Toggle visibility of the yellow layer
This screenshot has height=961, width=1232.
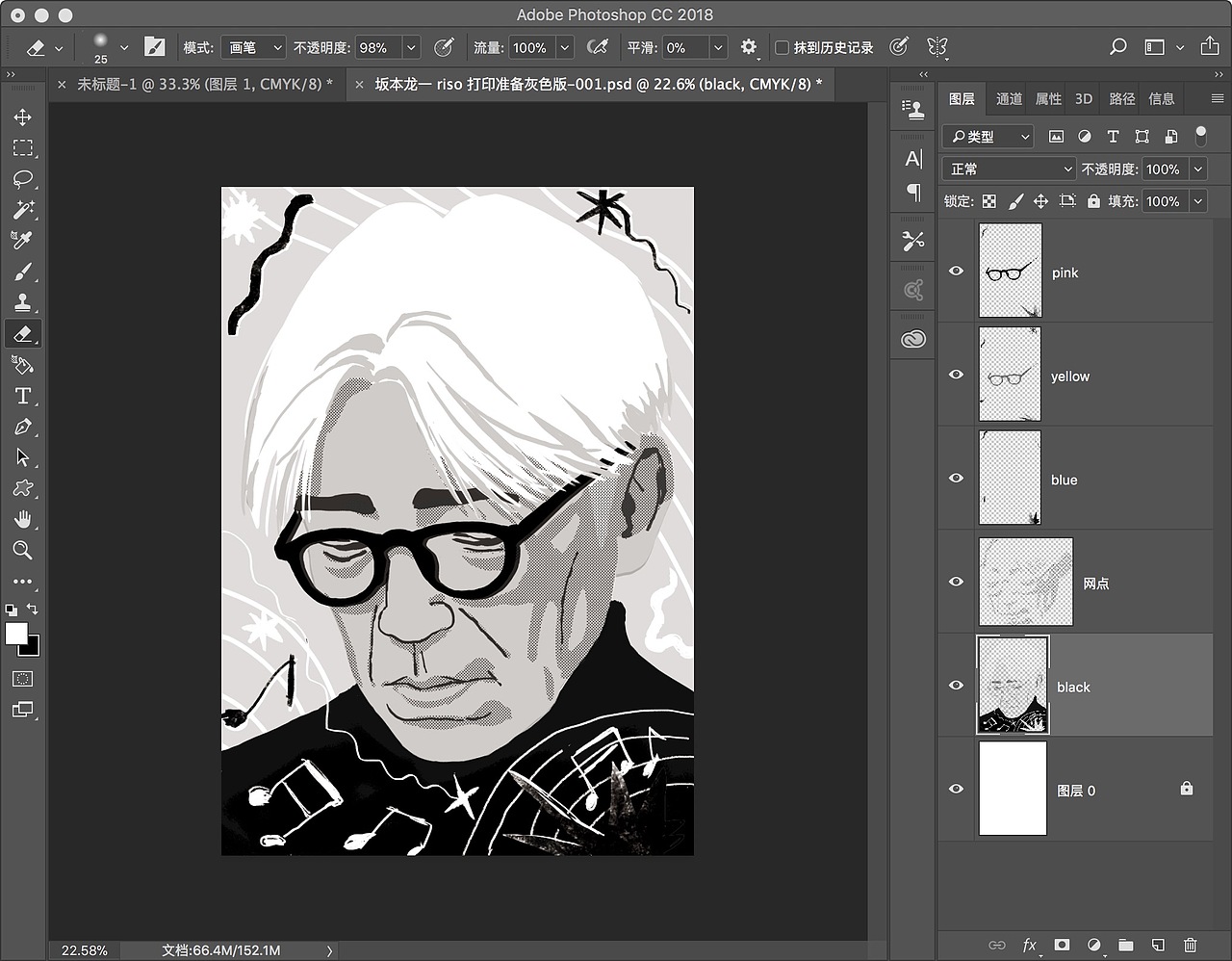coord(956,375)
